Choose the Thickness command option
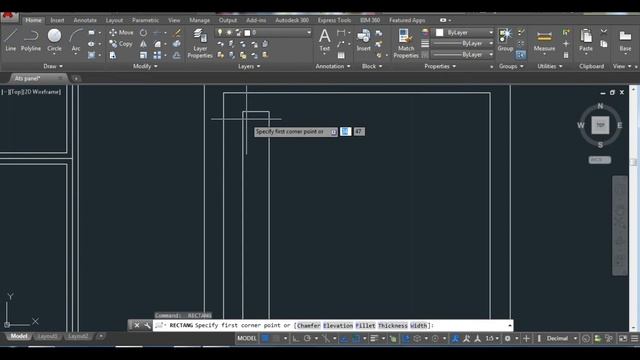 (x=393, y=325)
